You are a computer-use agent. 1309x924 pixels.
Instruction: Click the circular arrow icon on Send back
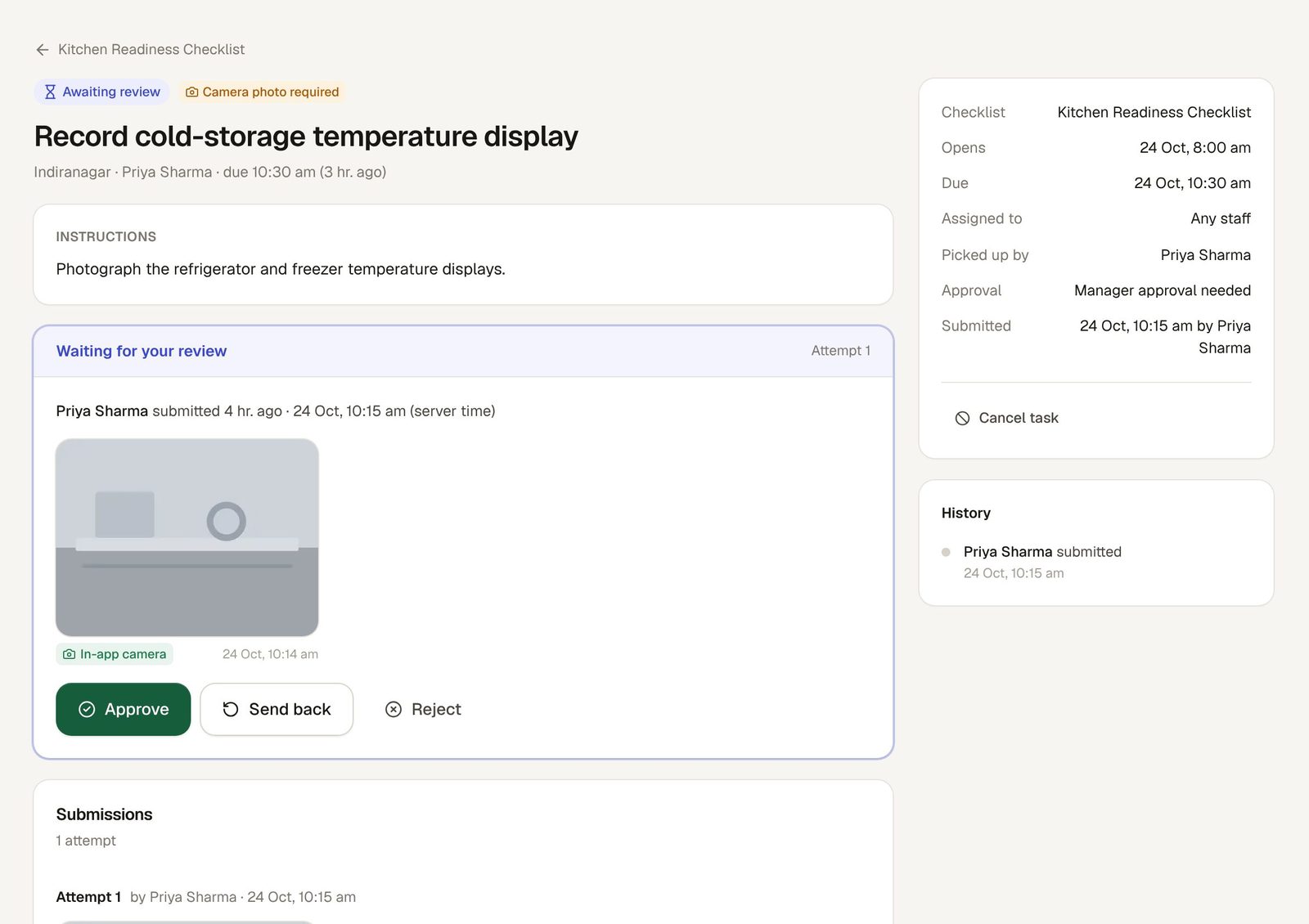point(231,709)
